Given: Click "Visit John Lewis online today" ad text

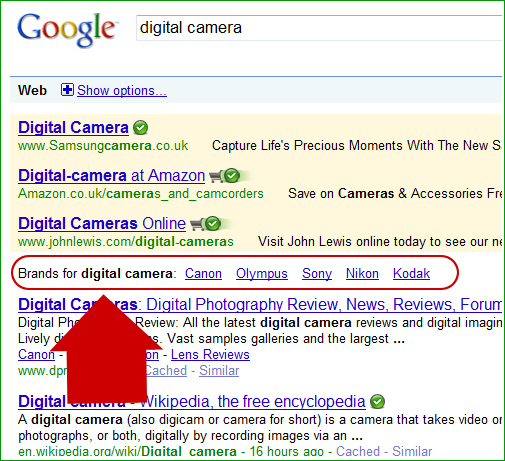Looking at the screenshot, I should pos(380,242).
